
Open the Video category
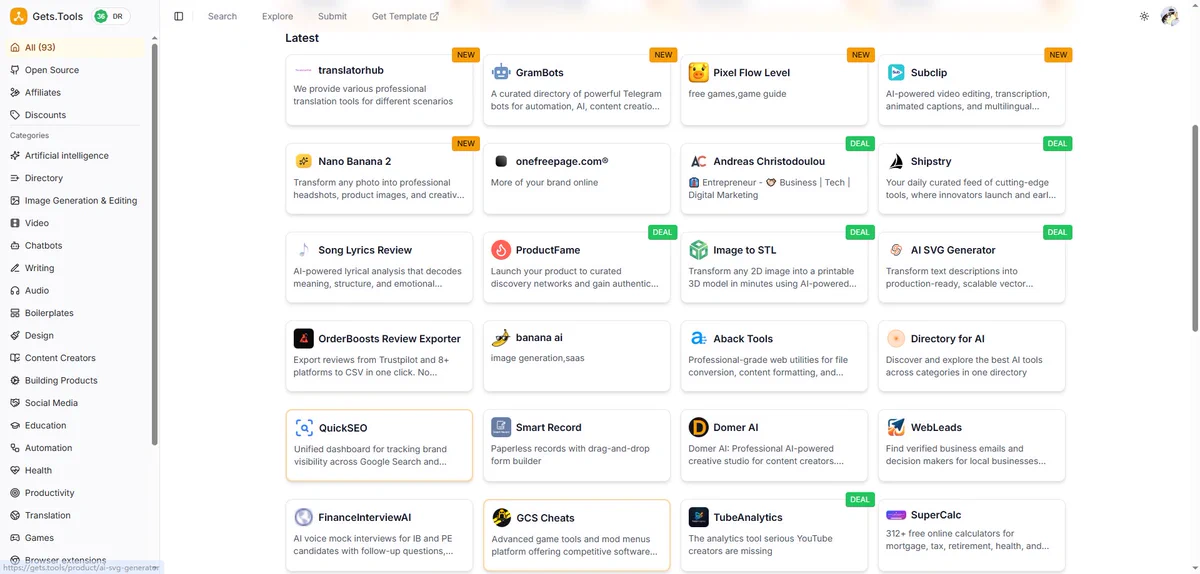tap(75, 223)
